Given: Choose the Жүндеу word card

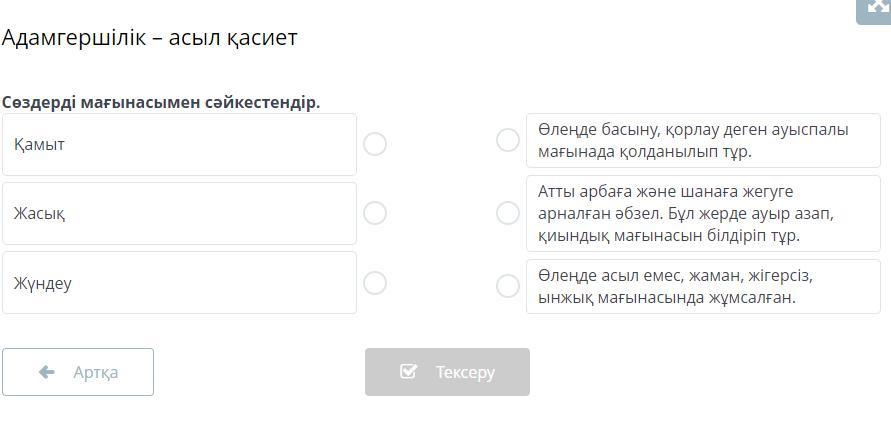Looking at the screenshot, I should [180, 283].
